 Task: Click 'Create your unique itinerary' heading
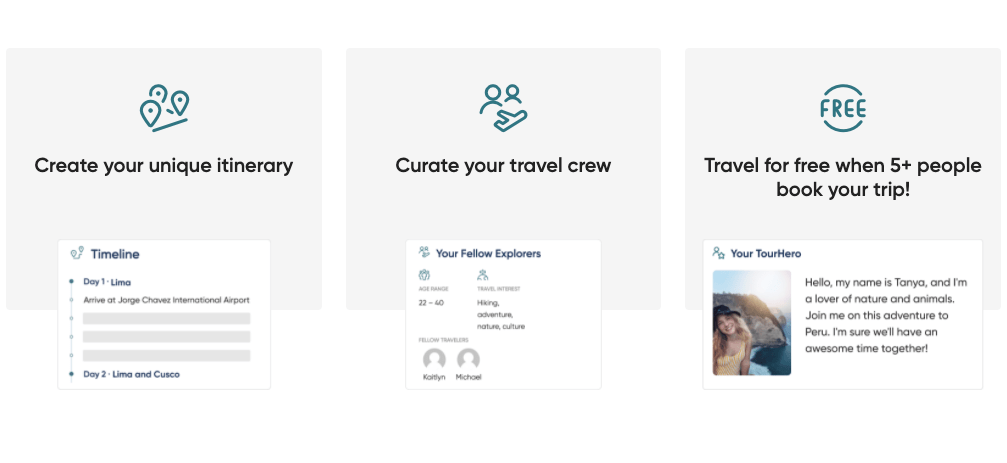point(164,166)
